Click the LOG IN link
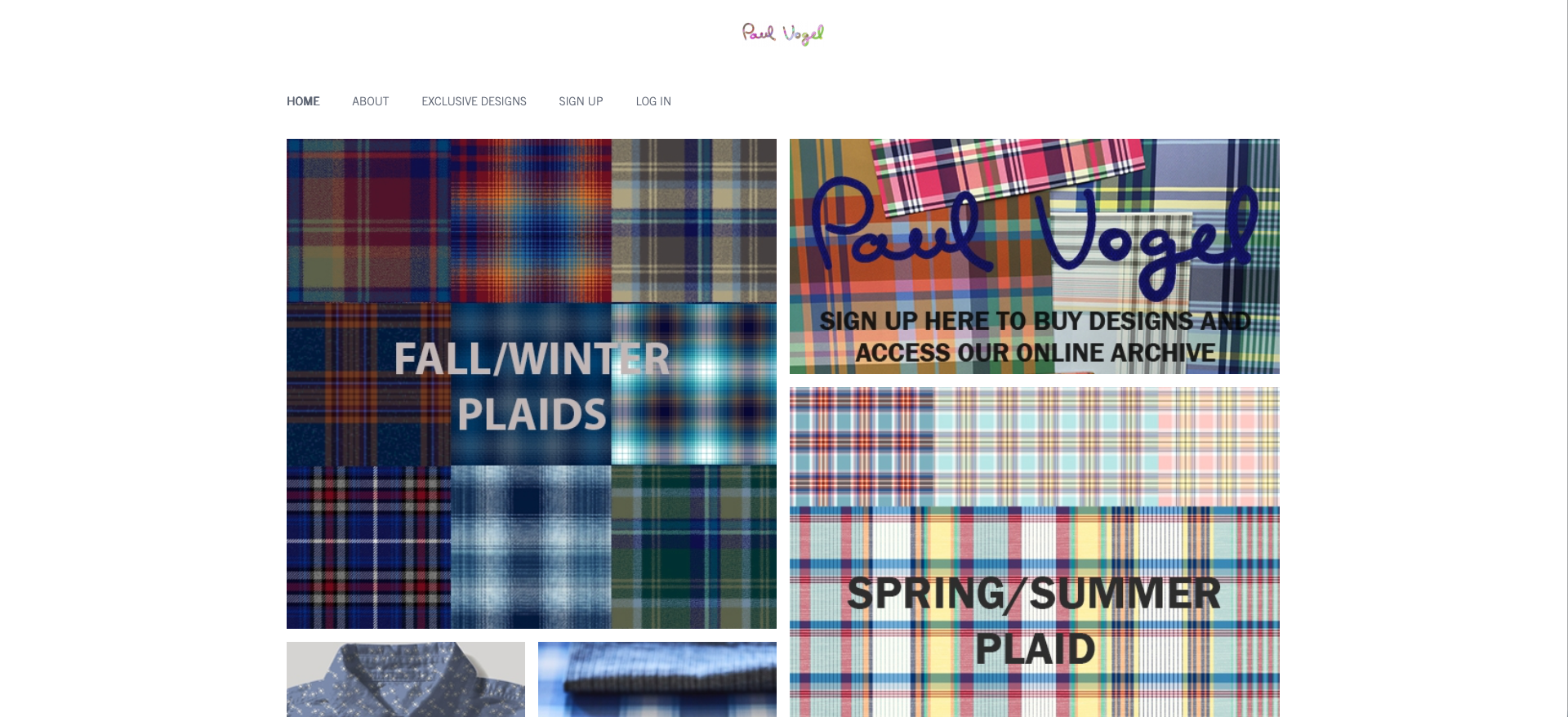This screenshot has width=1568, height=717. tap(653, 101)
